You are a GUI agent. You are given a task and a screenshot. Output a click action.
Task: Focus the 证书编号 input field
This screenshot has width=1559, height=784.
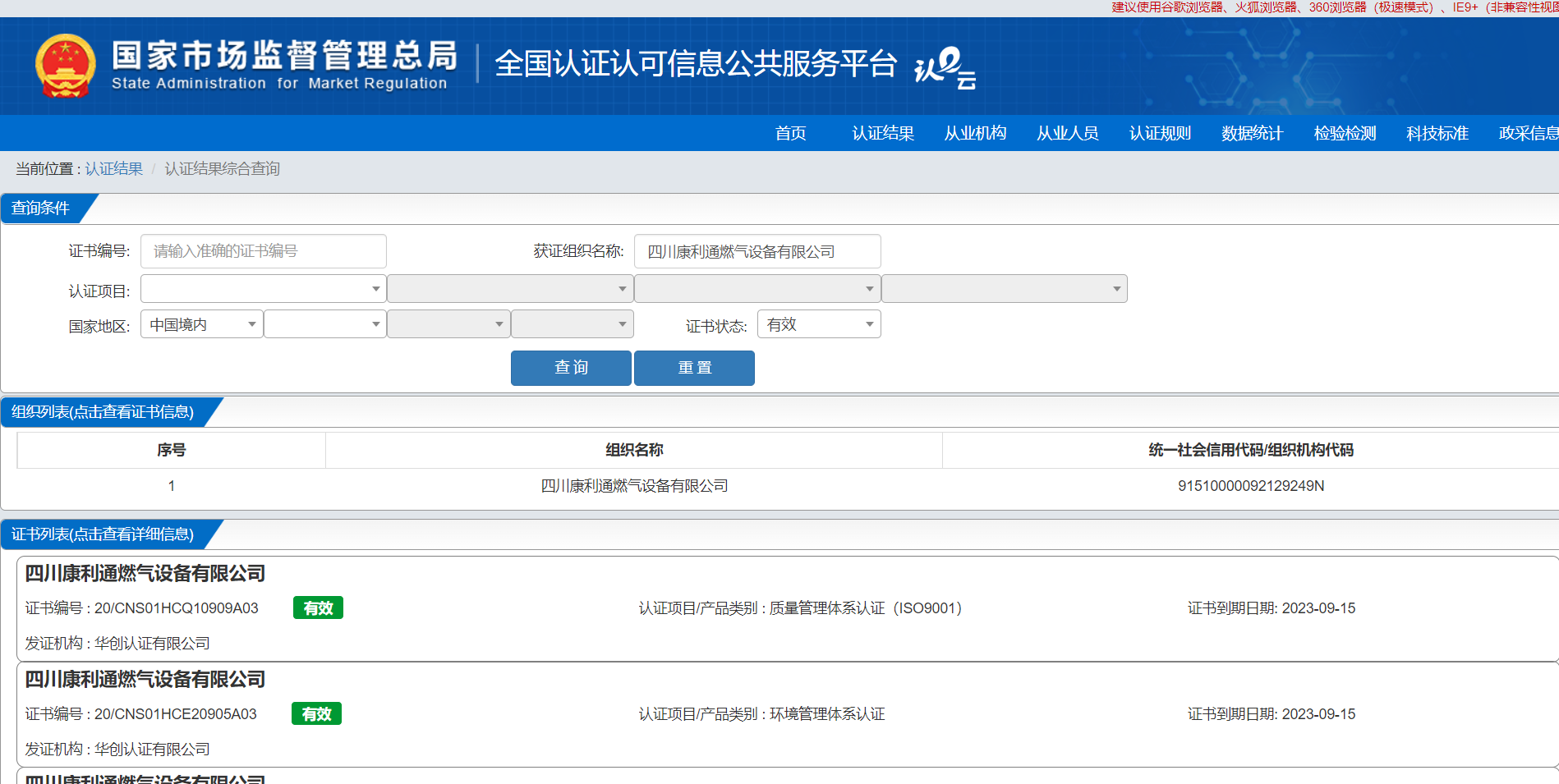pyautogui.click(x=264, y=251)
